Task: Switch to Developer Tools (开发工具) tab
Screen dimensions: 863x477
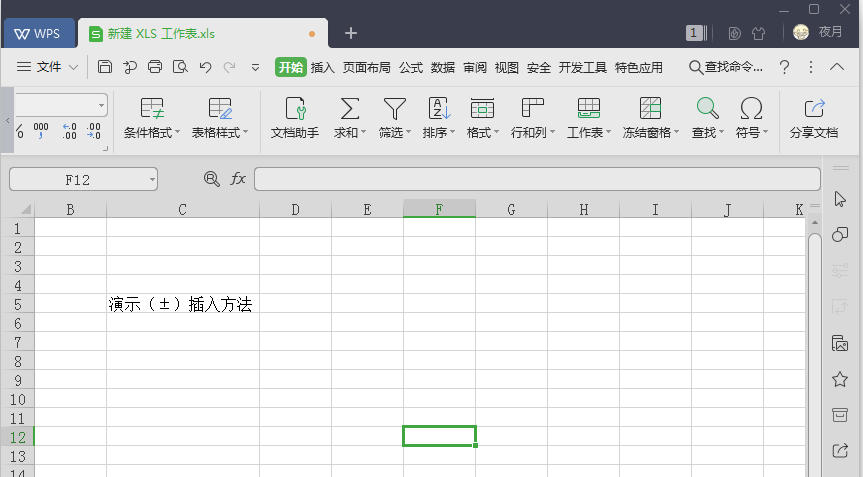Action: (582, 68)
